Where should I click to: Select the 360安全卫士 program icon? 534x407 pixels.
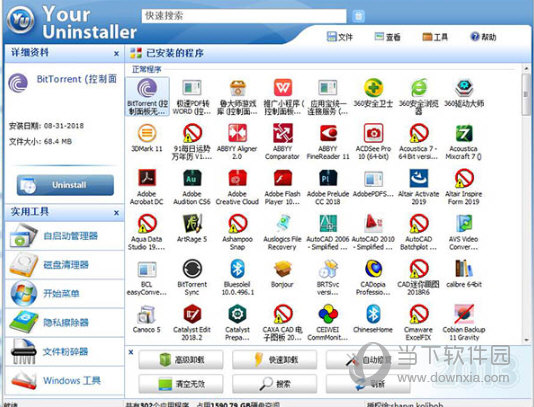coord(373,88)
